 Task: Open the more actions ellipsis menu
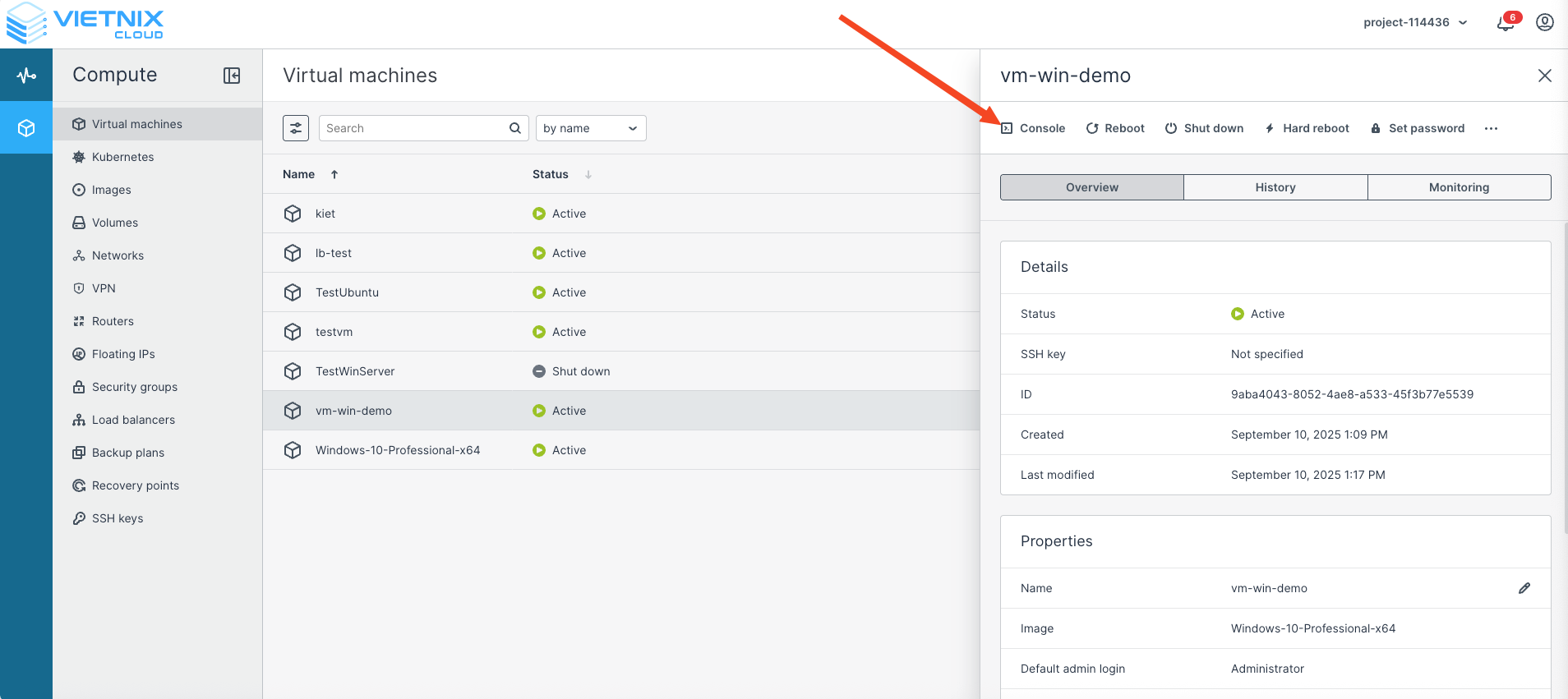click(1491, 128)
